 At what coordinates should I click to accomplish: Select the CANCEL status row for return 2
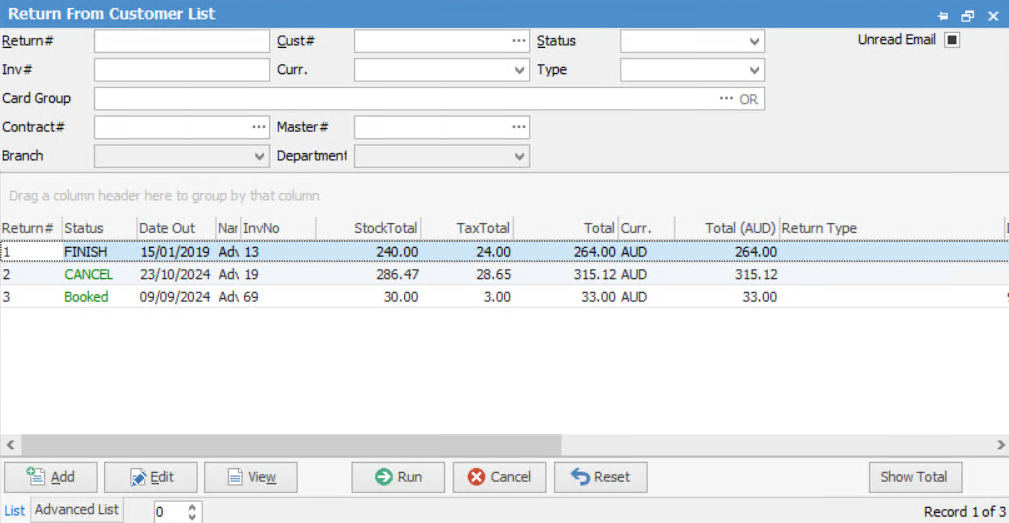coord(88,274)
